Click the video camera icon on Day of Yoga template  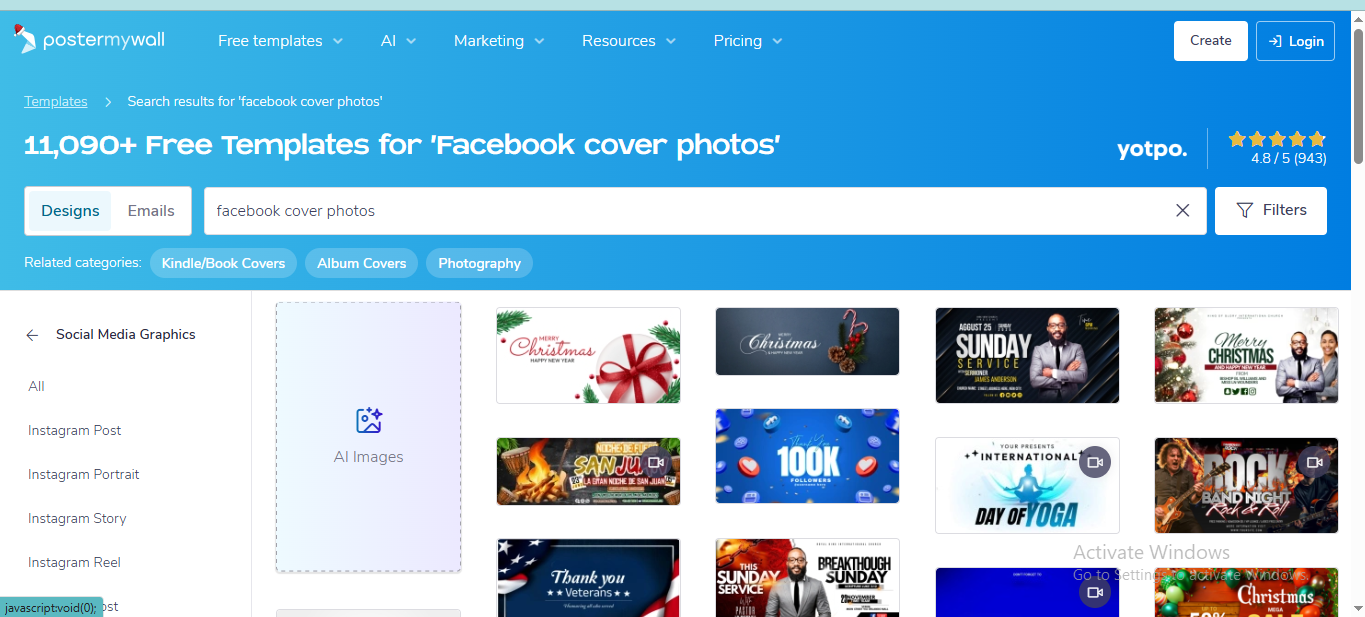(1094, 462)
